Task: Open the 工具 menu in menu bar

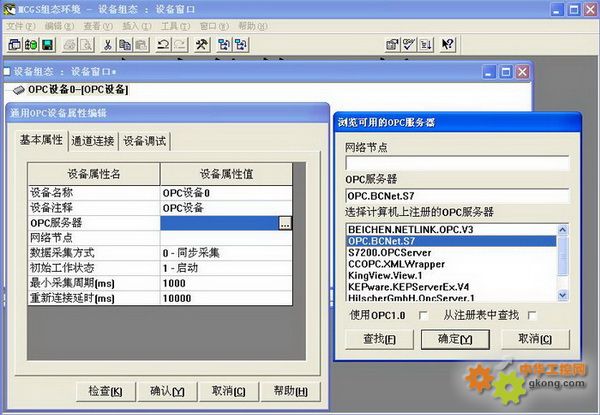Action: click(x=174, y=25)
